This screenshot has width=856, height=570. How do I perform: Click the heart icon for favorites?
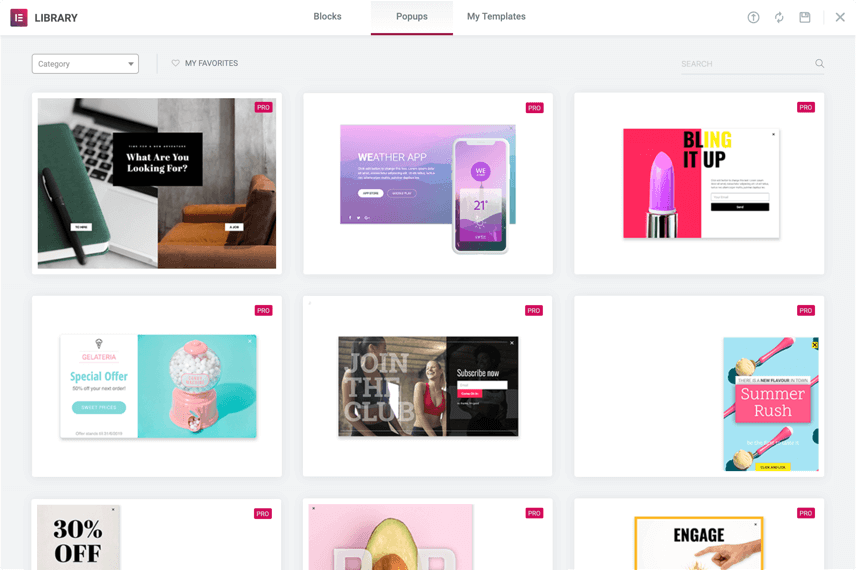[176, 64]
